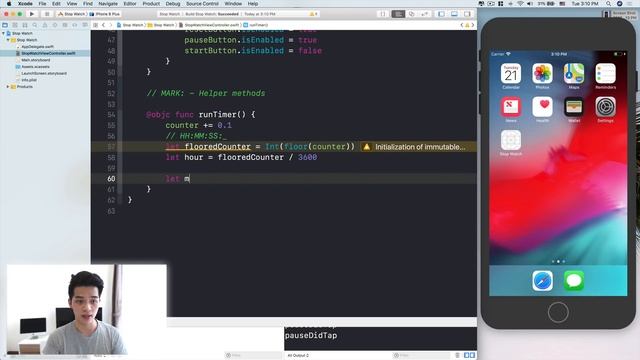640x360 pixels.
Task: Open the Test navigator icon
Action: [x=55, y=25]
